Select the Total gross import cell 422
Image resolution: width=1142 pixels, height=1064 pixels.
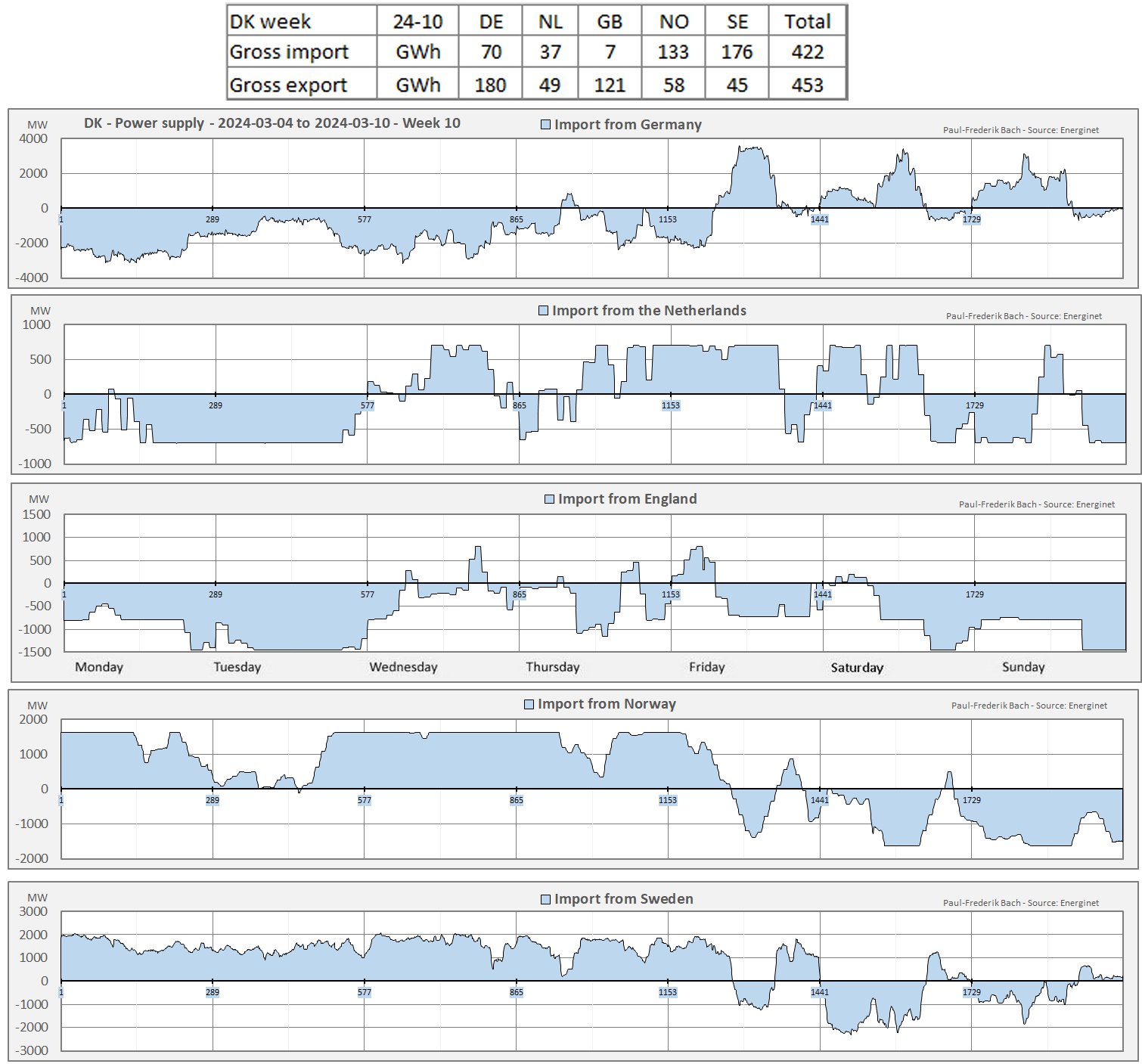point(807,52)
